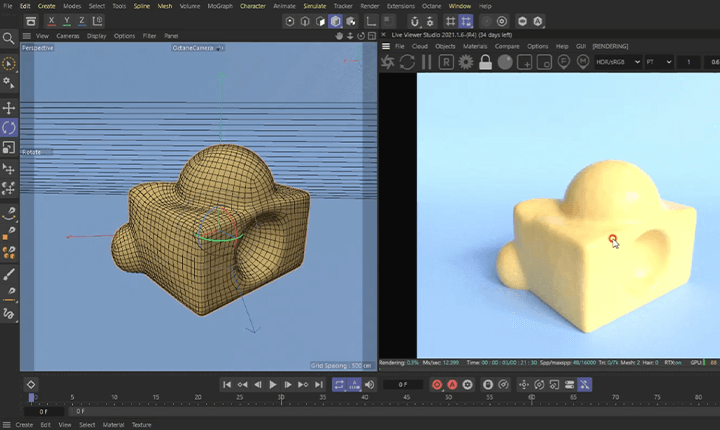720x430 pixels.
Task: Open the Texture menu in material manager
Action: coord(141,424)
